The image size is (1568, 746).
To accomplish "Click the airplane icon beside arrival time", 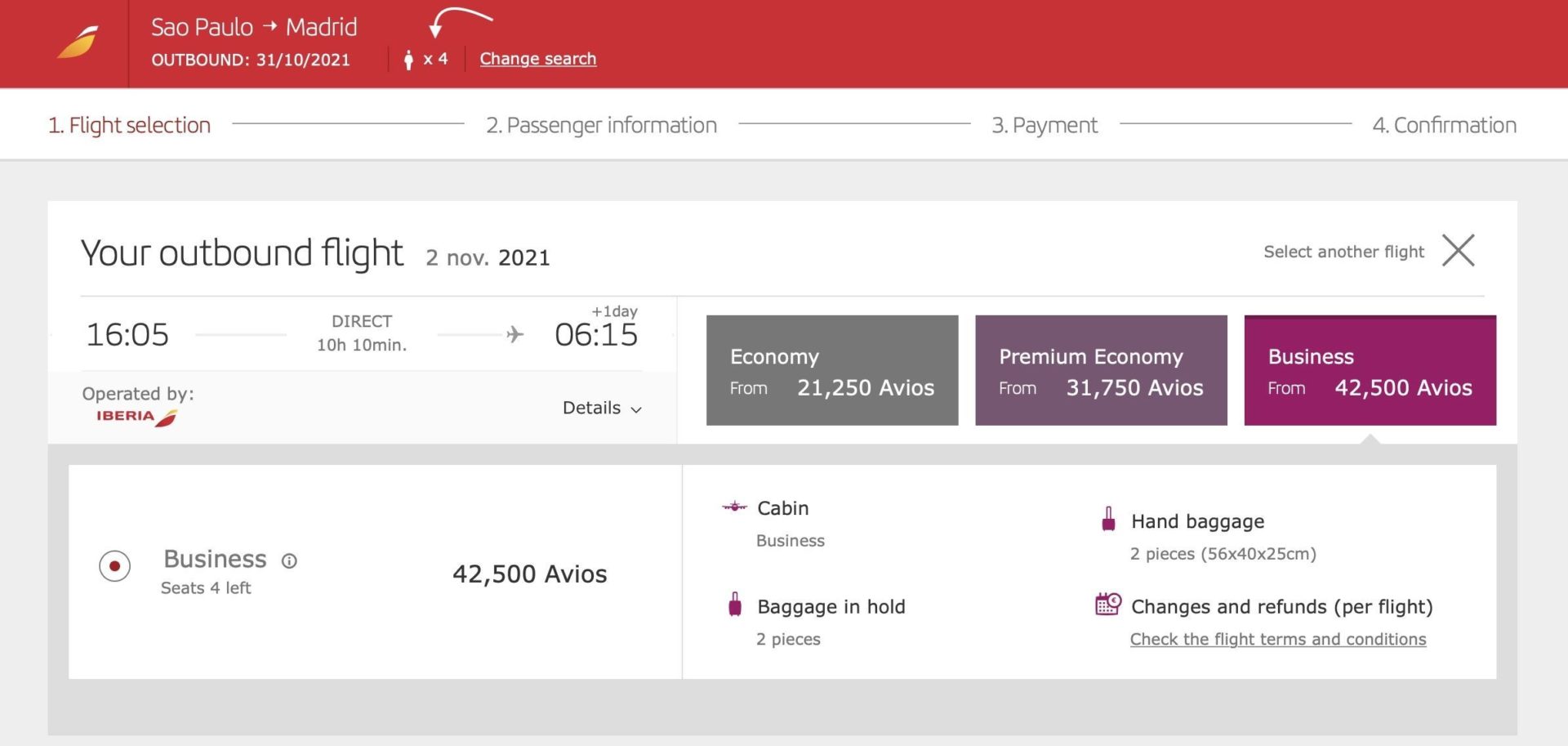I will 514,334.
